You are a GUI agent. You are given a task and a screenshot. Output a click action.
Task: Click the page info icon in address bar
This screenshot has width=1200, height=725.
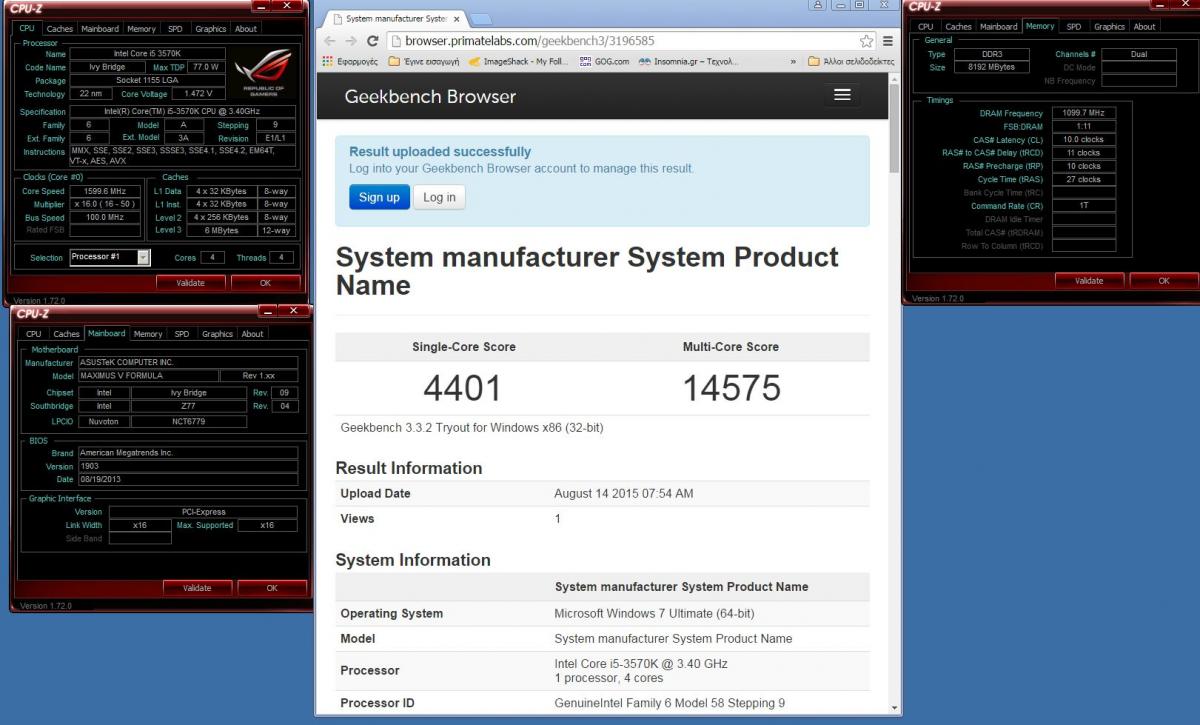[x=396, y=41]
